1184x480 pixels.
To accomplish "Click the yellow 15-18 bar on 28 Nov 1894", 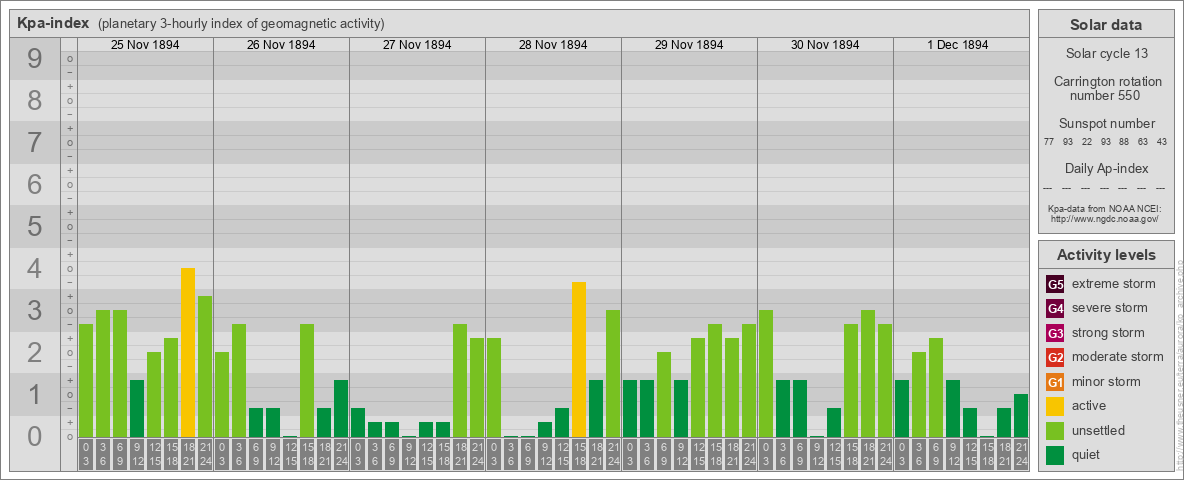I will 579,359.
